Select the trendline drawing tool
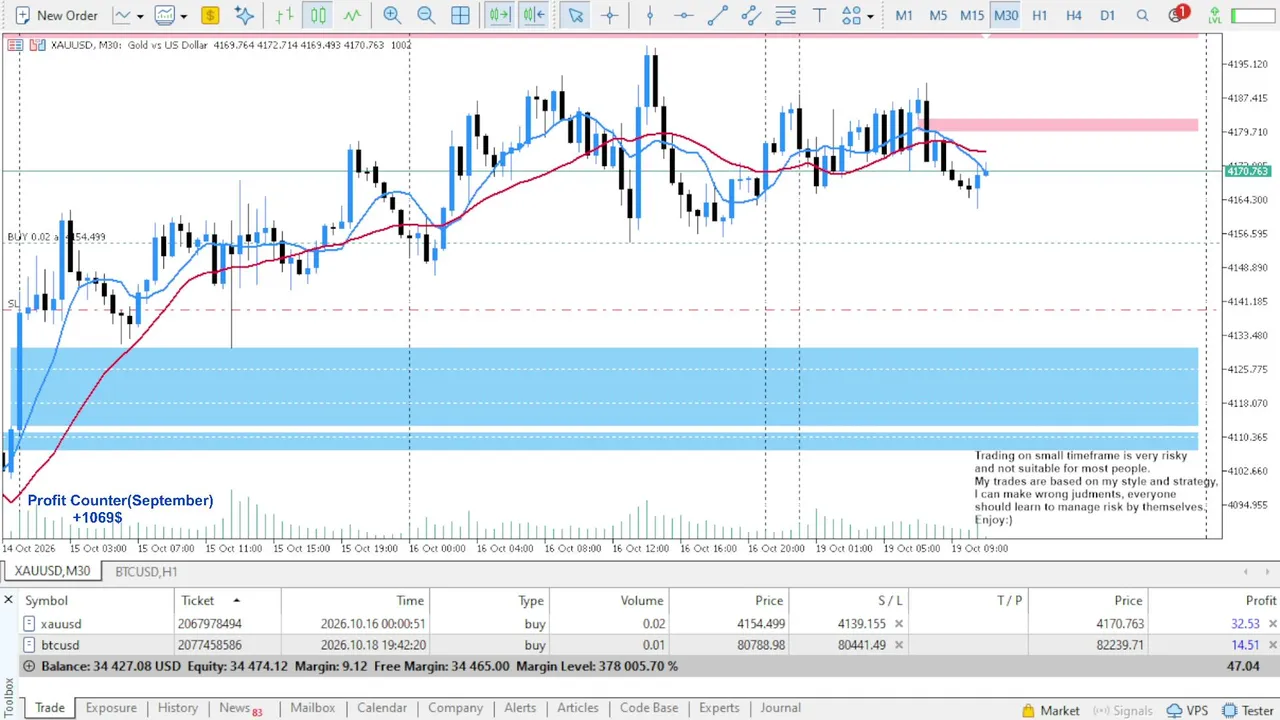Screen dimensions: 1280x720 (718, 15)
